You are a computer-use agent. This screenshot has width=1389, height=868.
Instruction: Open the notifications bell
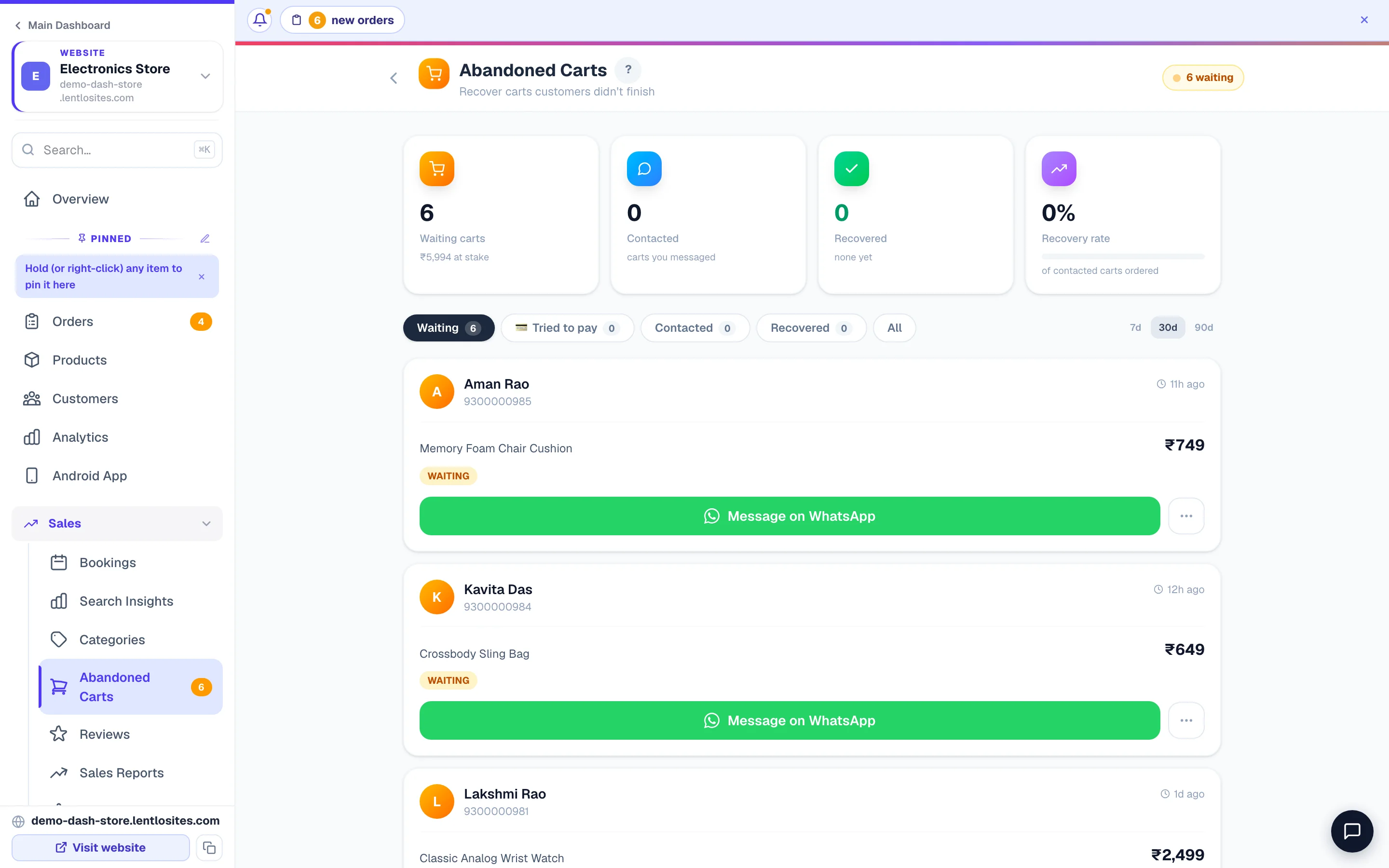point(259,20)
